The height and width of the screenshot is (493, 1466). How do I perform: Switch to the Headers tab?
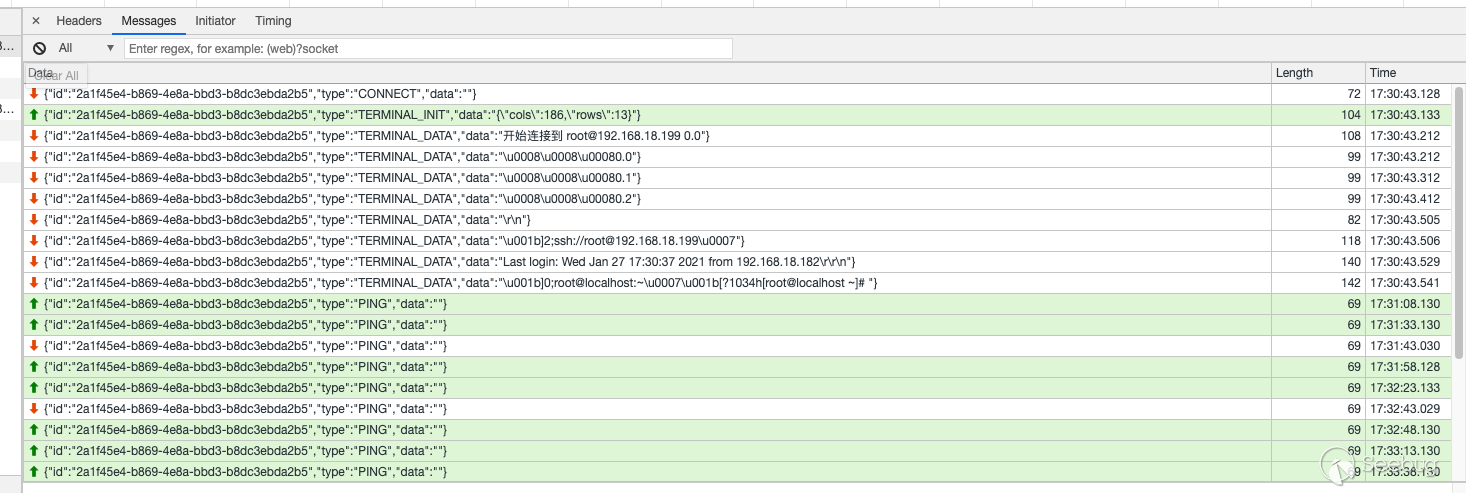coord(79,21)
